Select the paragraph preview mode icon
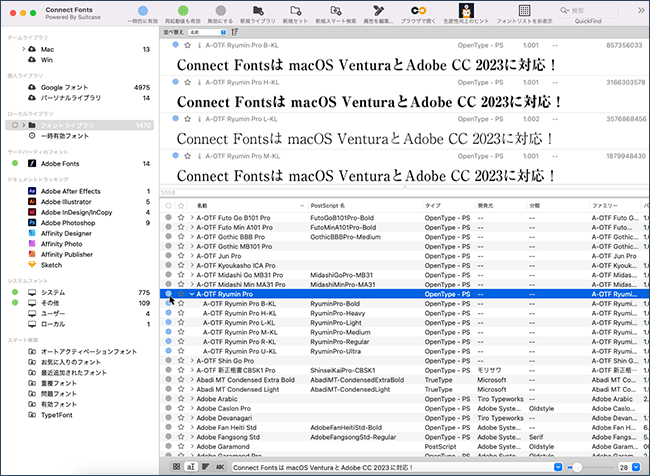The height and width of the screenshot is (476, 650). coord(205,467)
